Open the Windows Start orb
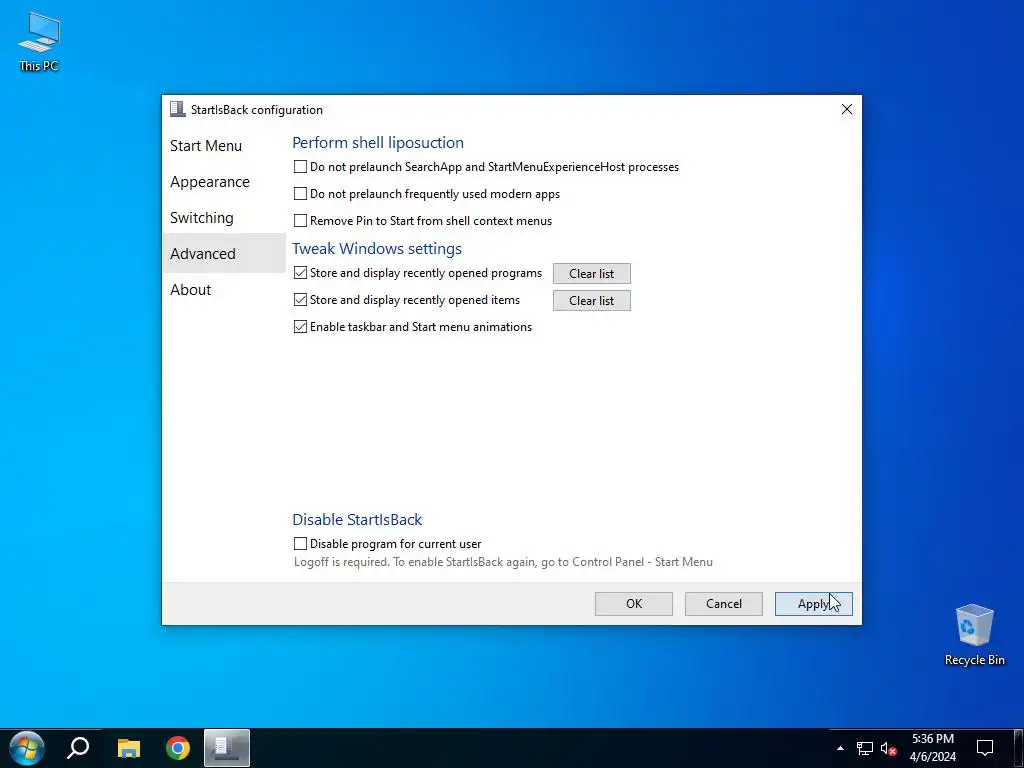 [x=27, y=748]
